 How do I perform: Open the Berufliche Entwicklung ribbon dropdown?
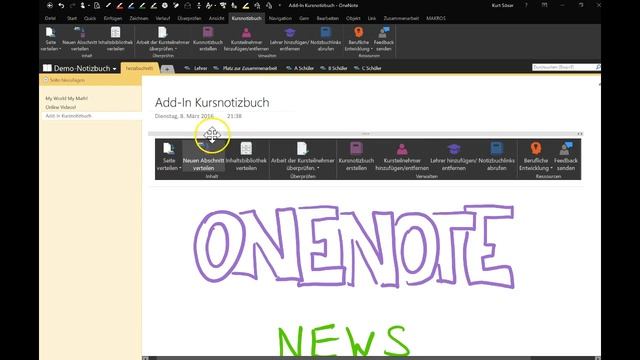(x=358, y=39)
